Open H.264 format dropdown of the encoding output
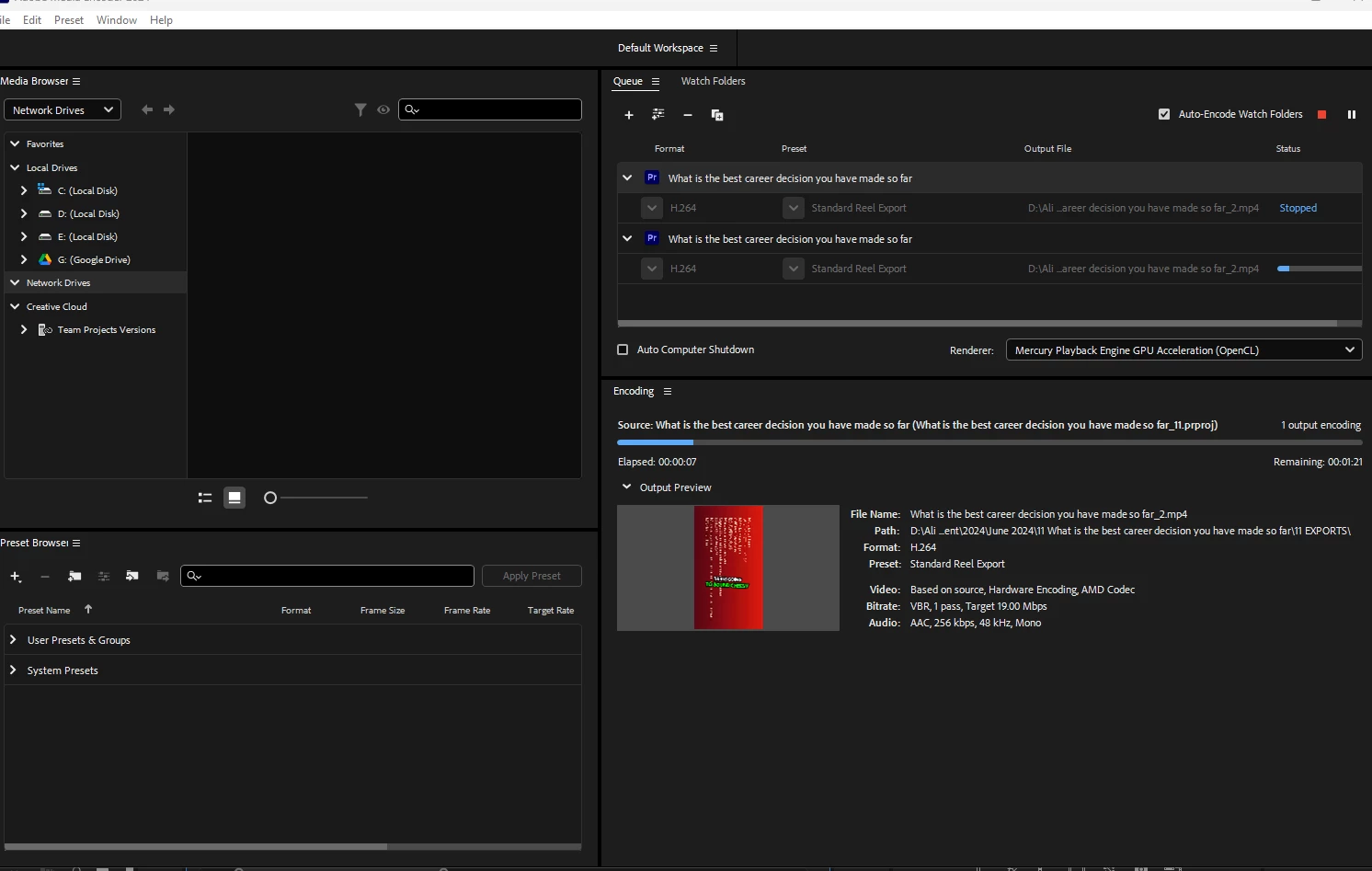 (x=652, y=269)
